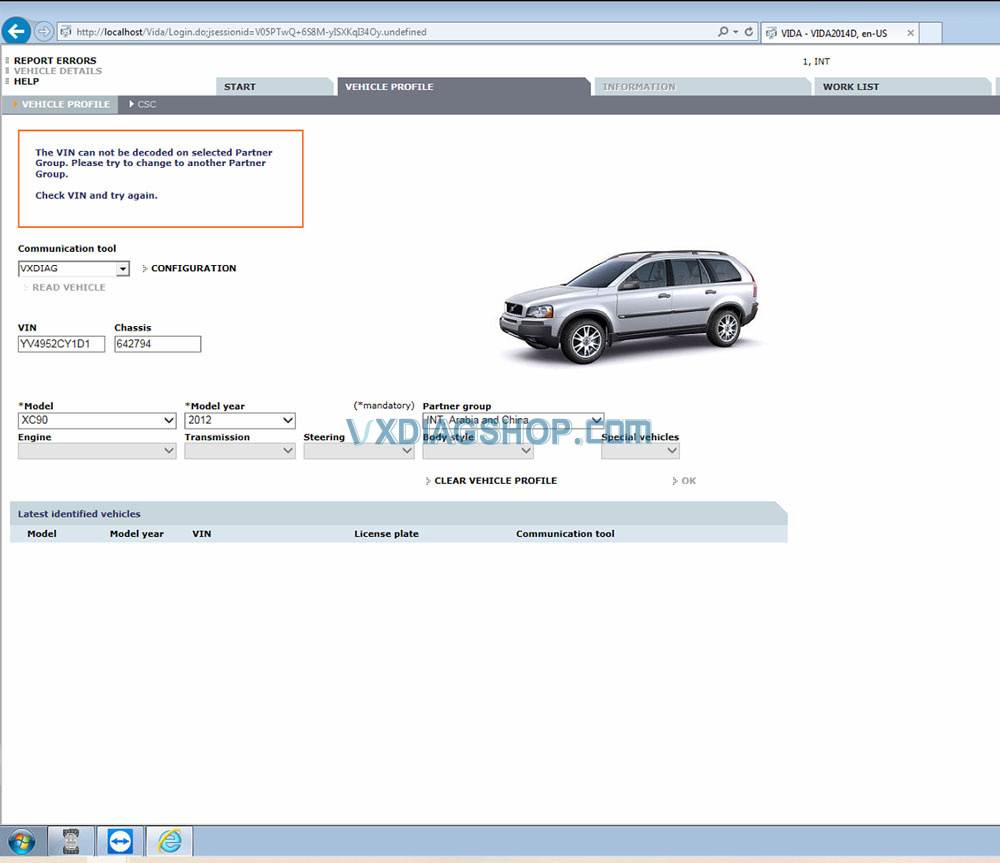Click the VIDA taskbar application icon
The image size is (1000, 863).
[x=71, y=842]
